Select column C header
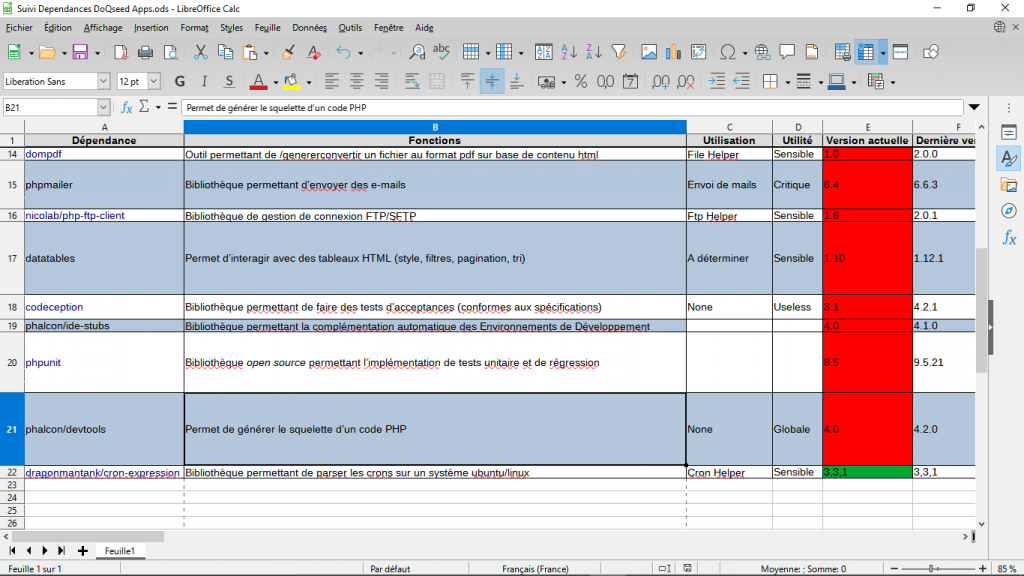The width and height of the screenshot is (1024, 576). 729,127
